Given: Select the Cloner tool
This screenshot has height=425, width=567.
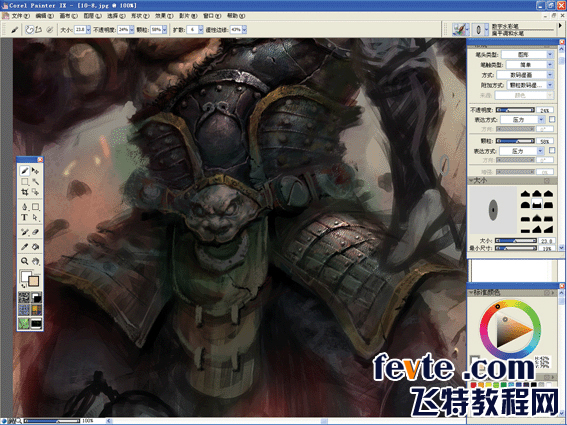Looking at the screenshot, I should pyautogui.click(x=25, y=232).
